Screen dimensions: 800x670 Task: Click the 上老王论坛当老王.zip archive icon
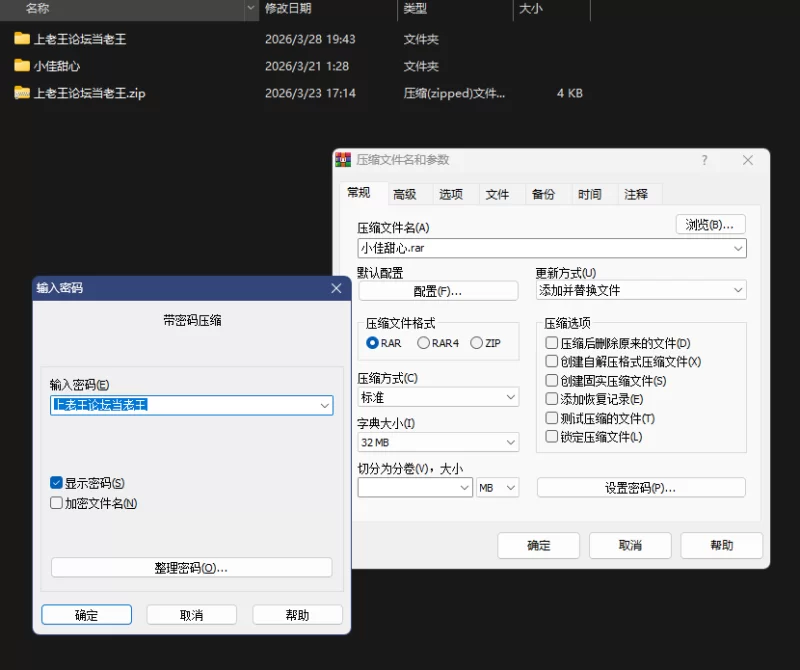(22, 93)
